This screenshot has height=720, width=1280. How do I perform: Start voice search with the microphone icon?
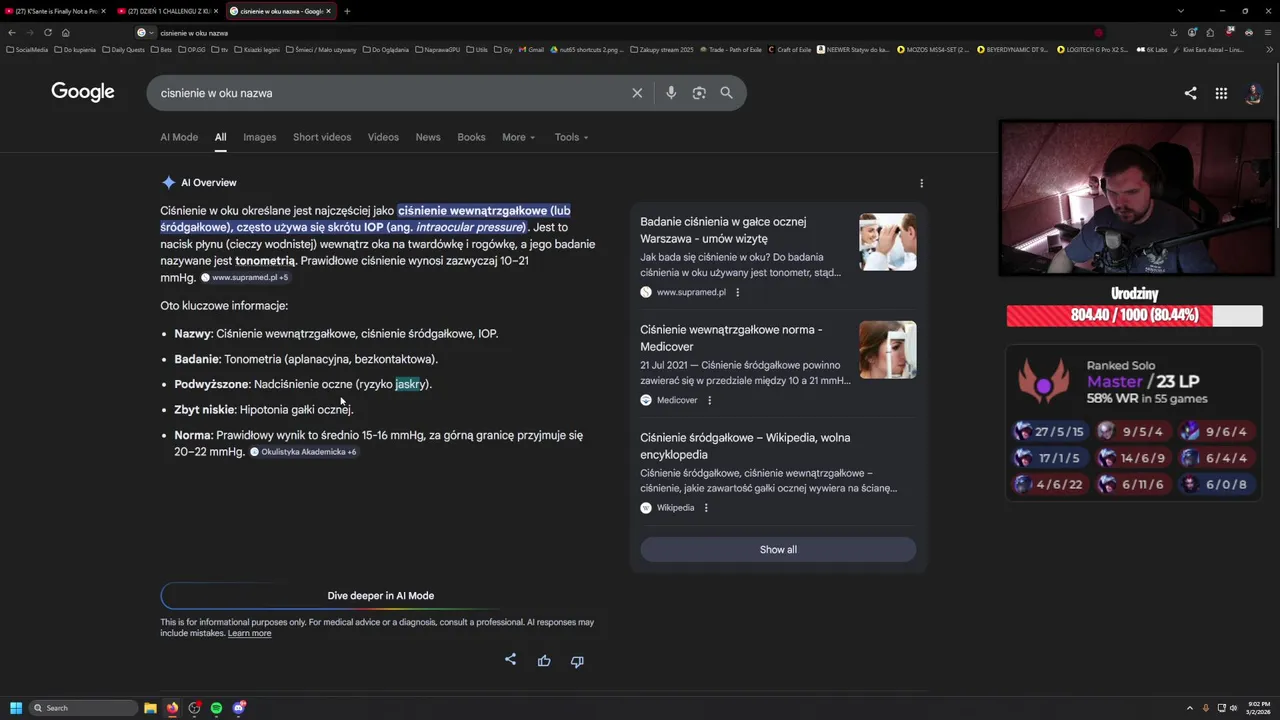(x=671, y=93)
